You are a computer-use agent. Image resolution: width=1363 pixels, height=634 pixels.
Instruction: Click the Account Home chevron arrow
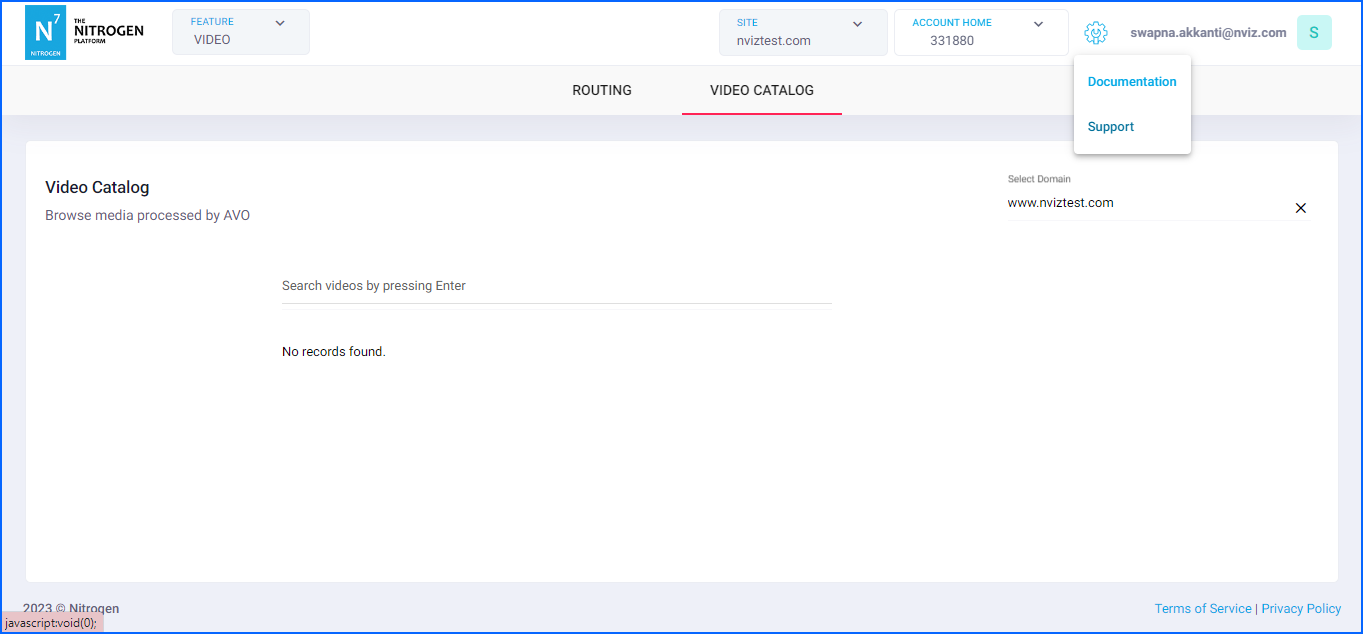[1038, 24]
